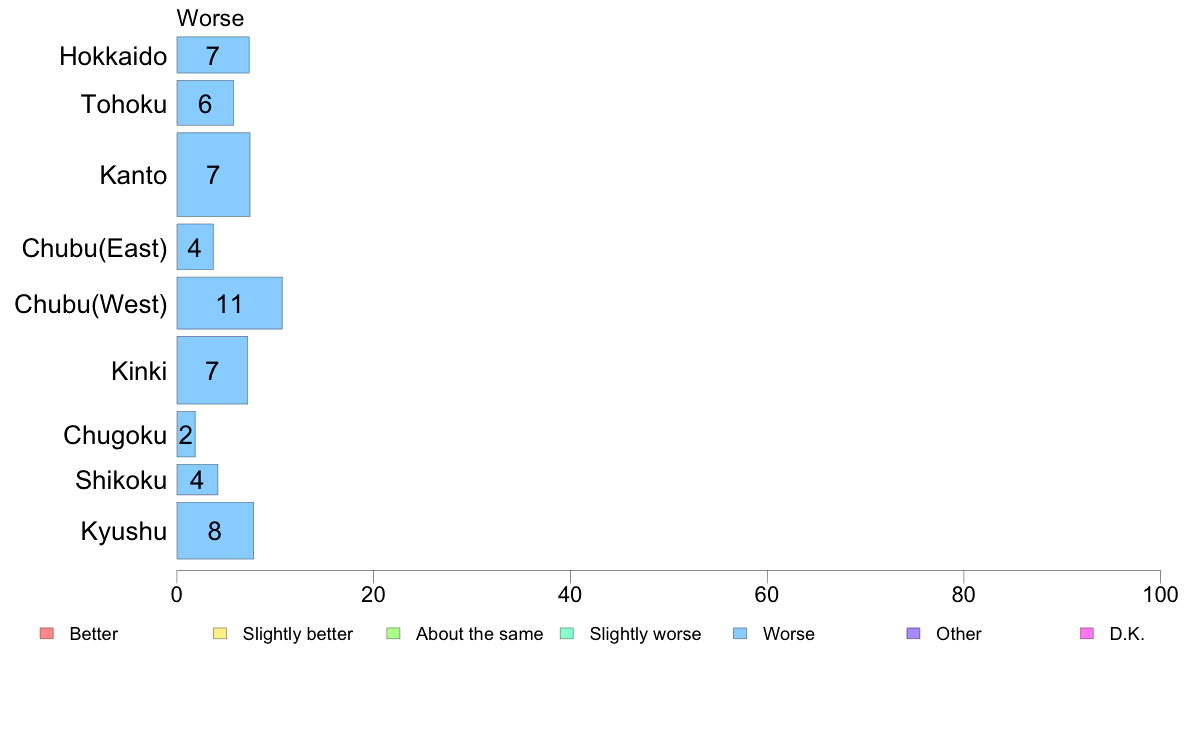Viewport: 1188px width, 736px height.
Task: Click the Worse column header label
Action: 210,18
